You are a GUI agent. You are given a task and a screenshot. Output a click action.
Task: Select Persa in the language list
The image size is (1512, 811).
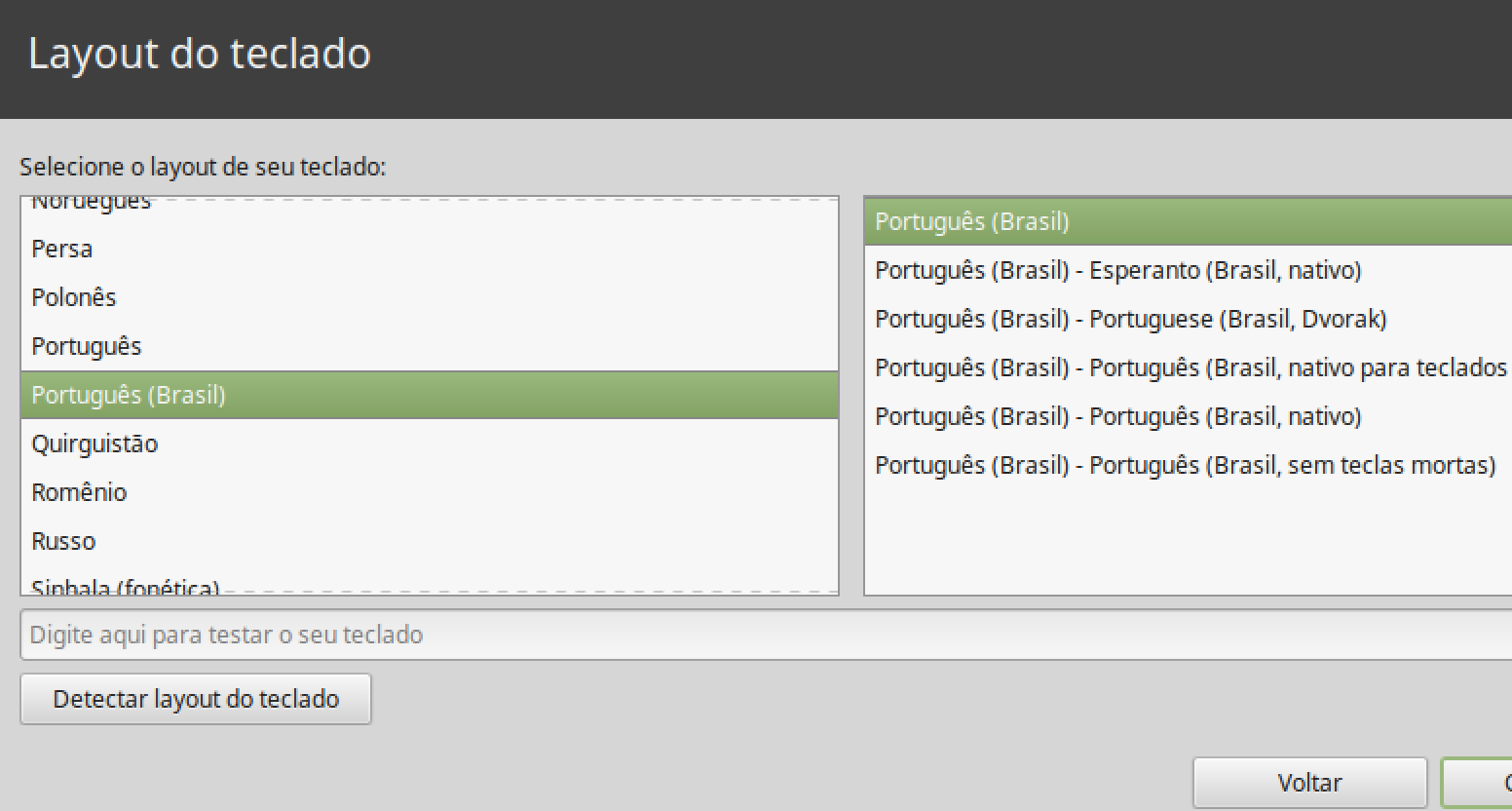click(x=62, y=249)
